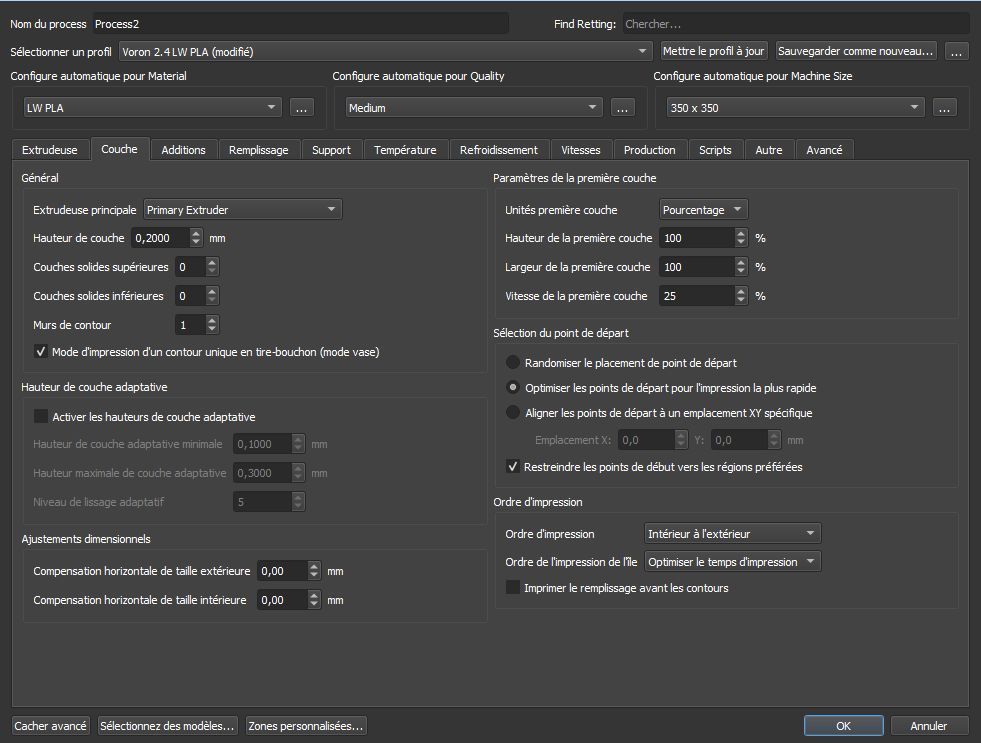Image resolution: width=981 pixels, height=743 pixels.
Task: Click Mettre le profil à jour button
Action: click(x=713, y=51)
